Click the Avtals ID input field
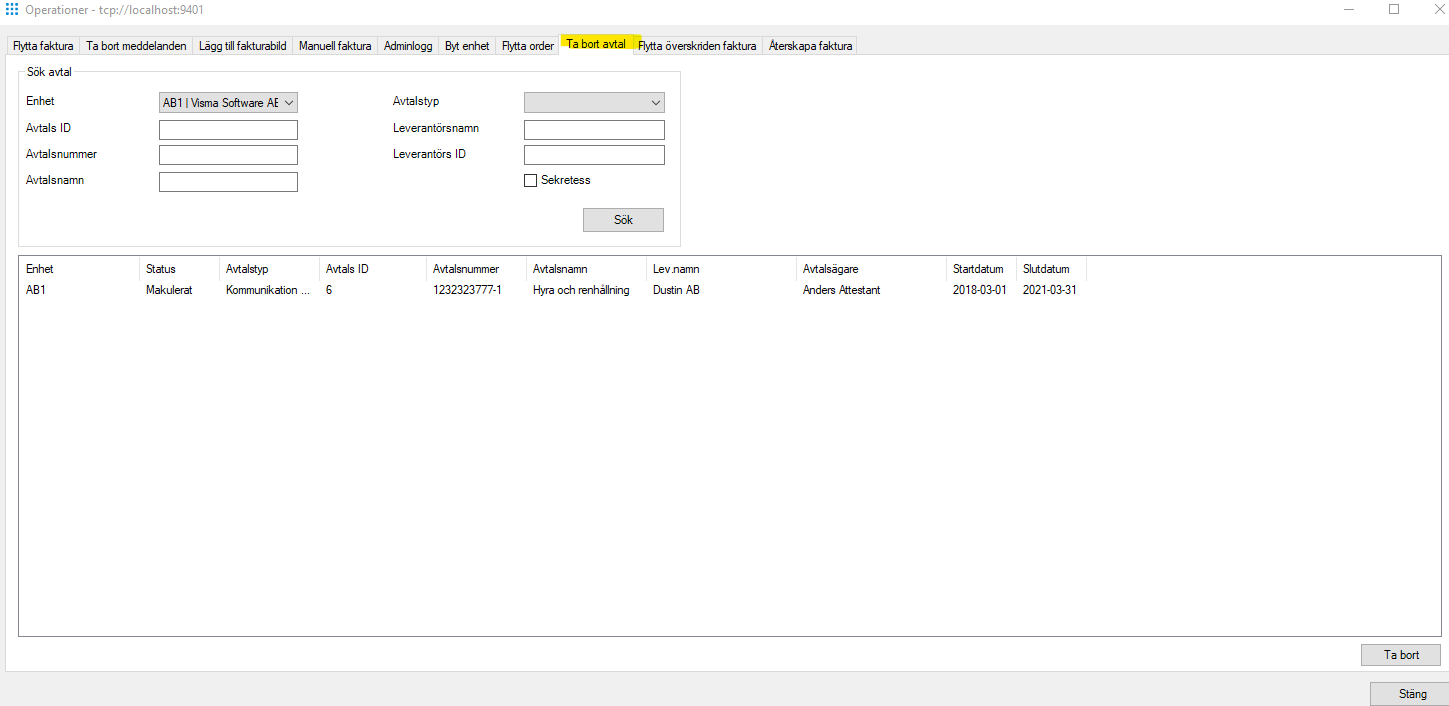 click(228, 129)
